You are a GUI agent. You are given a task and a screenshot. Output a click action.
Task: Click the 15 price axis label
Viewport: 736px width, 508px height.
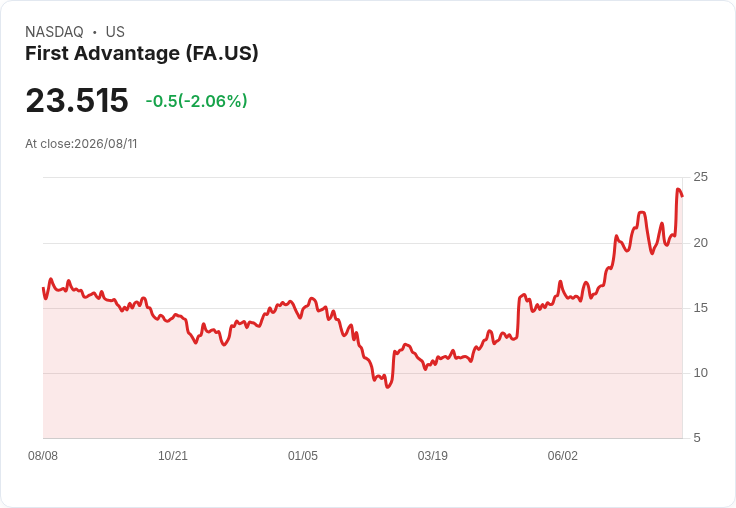pos(700,308)
